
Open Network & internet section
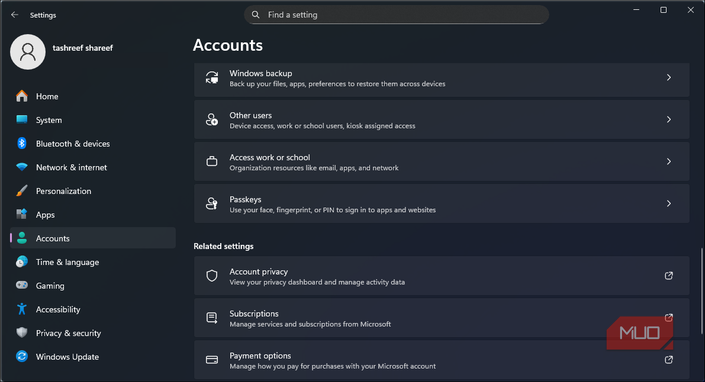point(93,167)
